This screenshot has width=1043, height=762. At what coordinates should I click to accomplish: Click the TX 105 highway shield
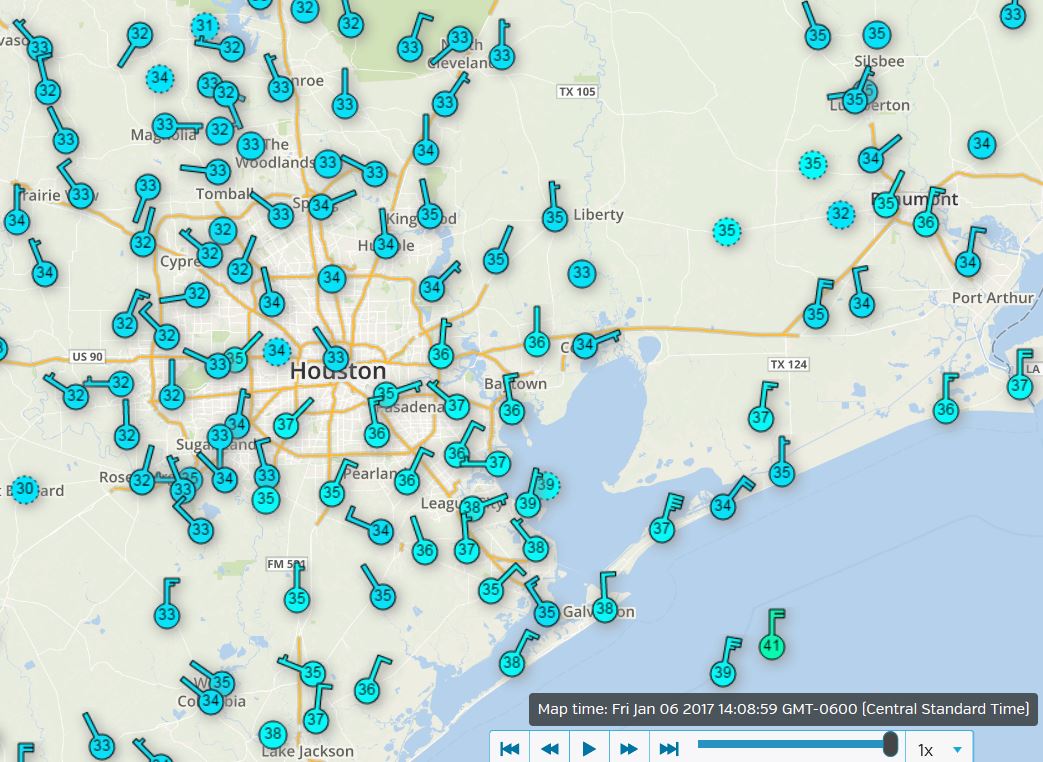coord(577,92)
